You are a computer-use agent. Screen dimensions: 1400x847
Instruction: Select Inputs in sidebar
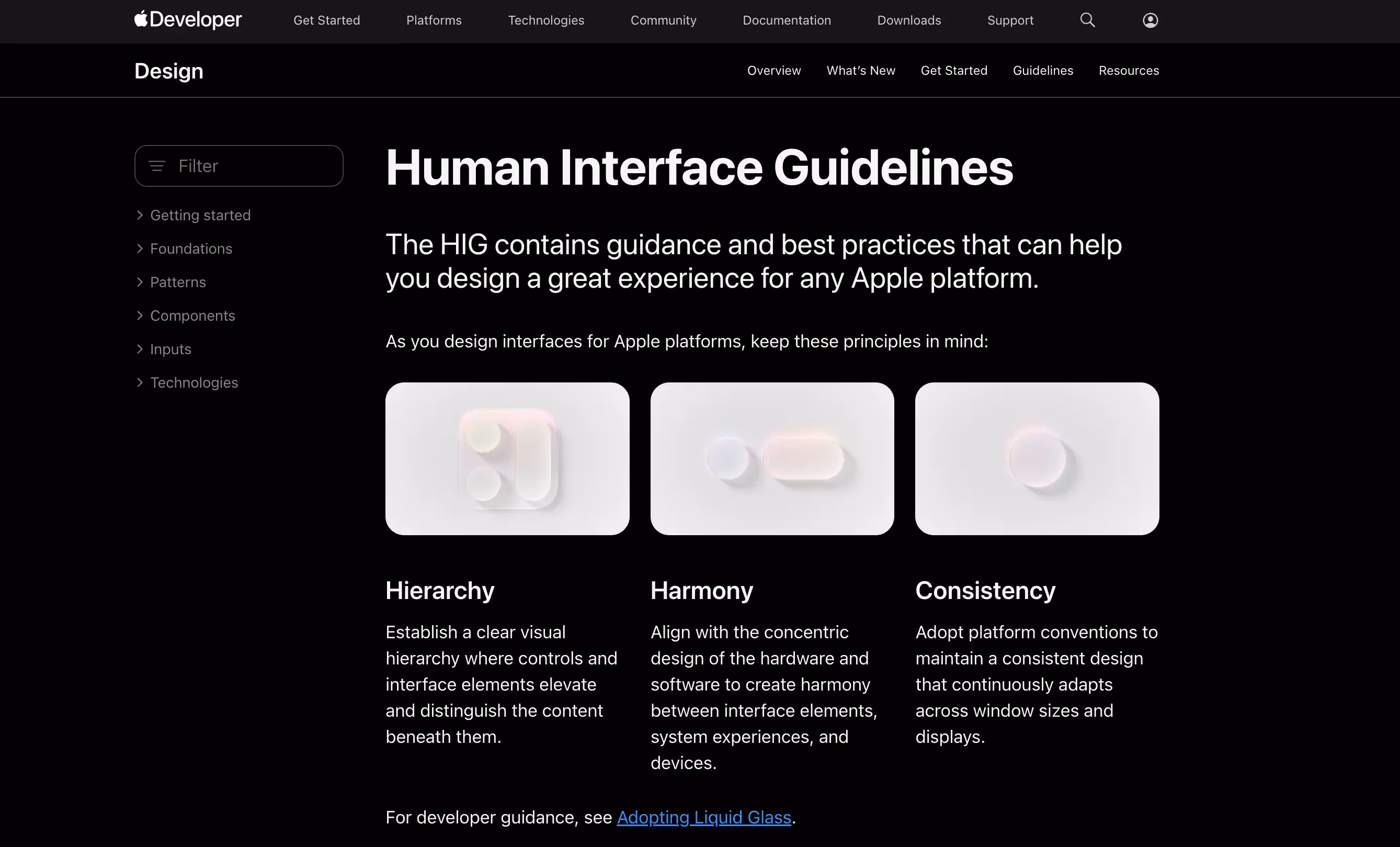[x=171, y=349]
